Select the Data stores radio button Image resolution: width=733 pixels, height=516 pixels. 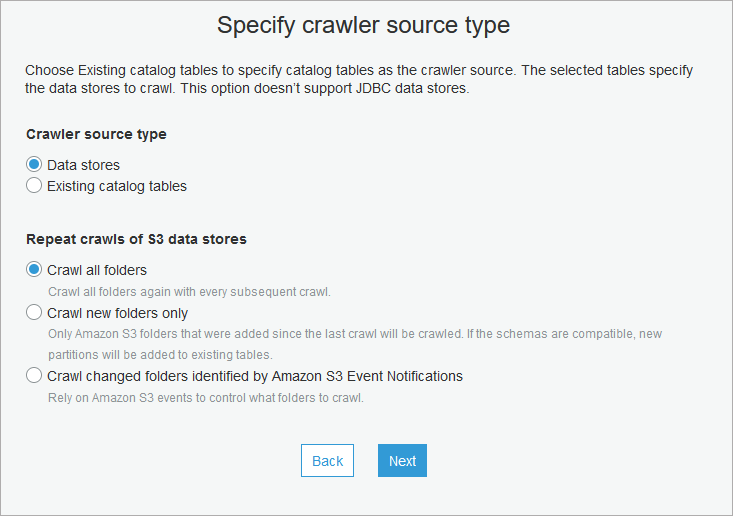pos(34,165)
